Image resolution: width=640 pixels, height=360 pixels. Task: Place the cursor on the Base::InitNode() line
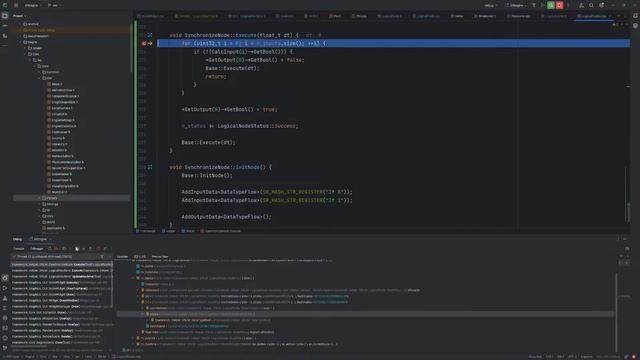(x=207, y=176)
